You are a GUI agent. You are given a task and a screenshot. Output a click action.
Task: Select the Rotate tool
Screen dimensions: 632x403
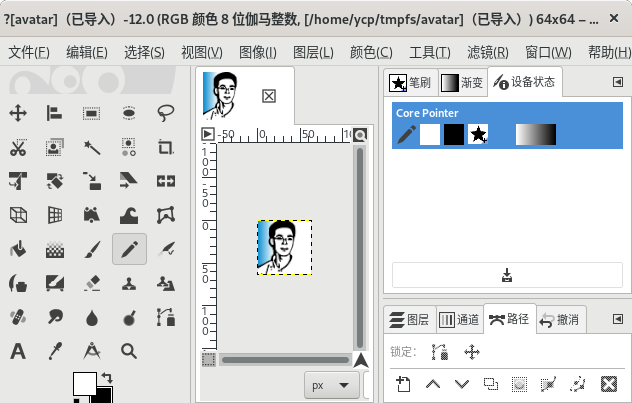(55, 181)
